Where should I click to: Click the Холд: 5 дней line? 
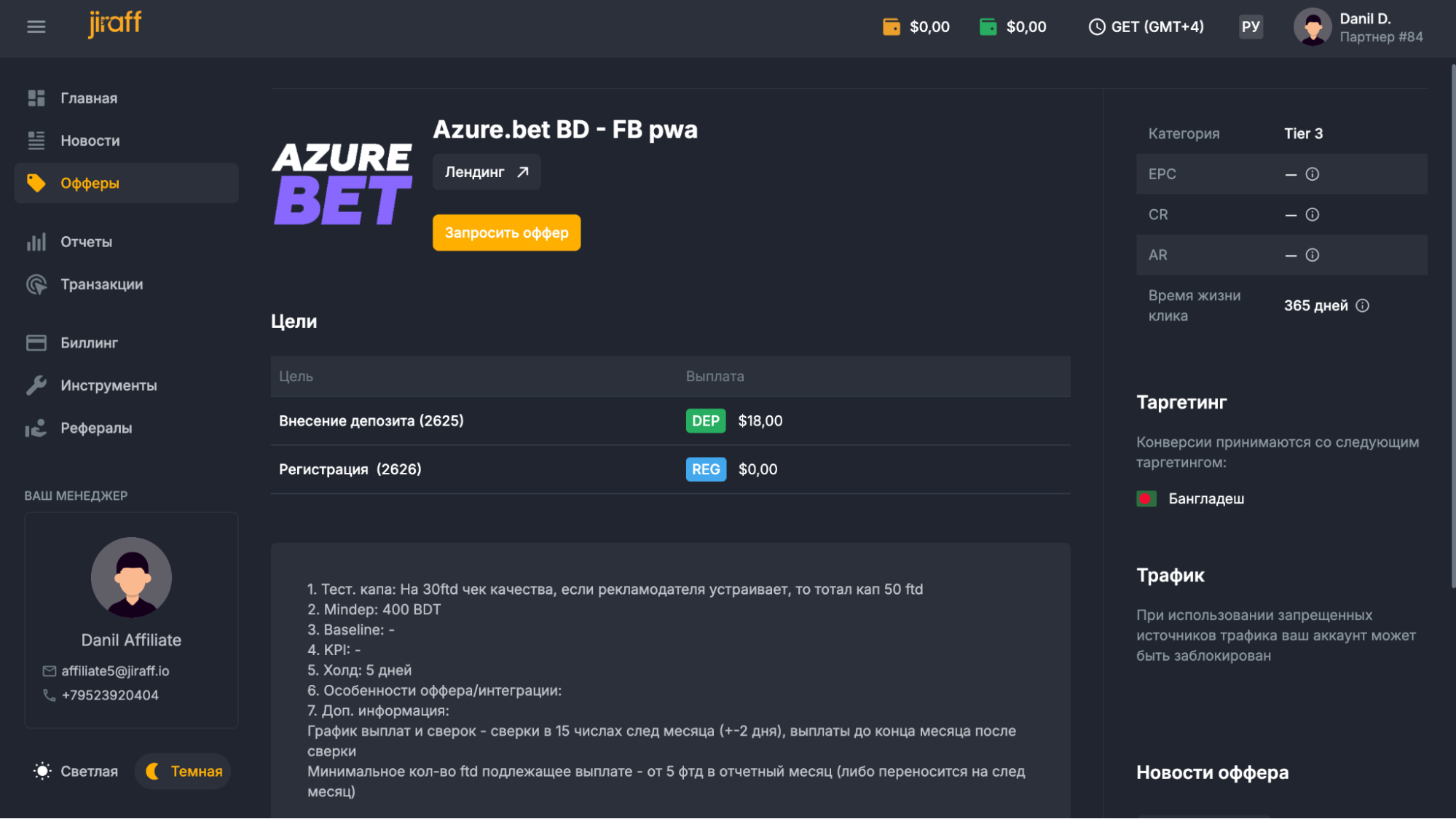(359, 670)
